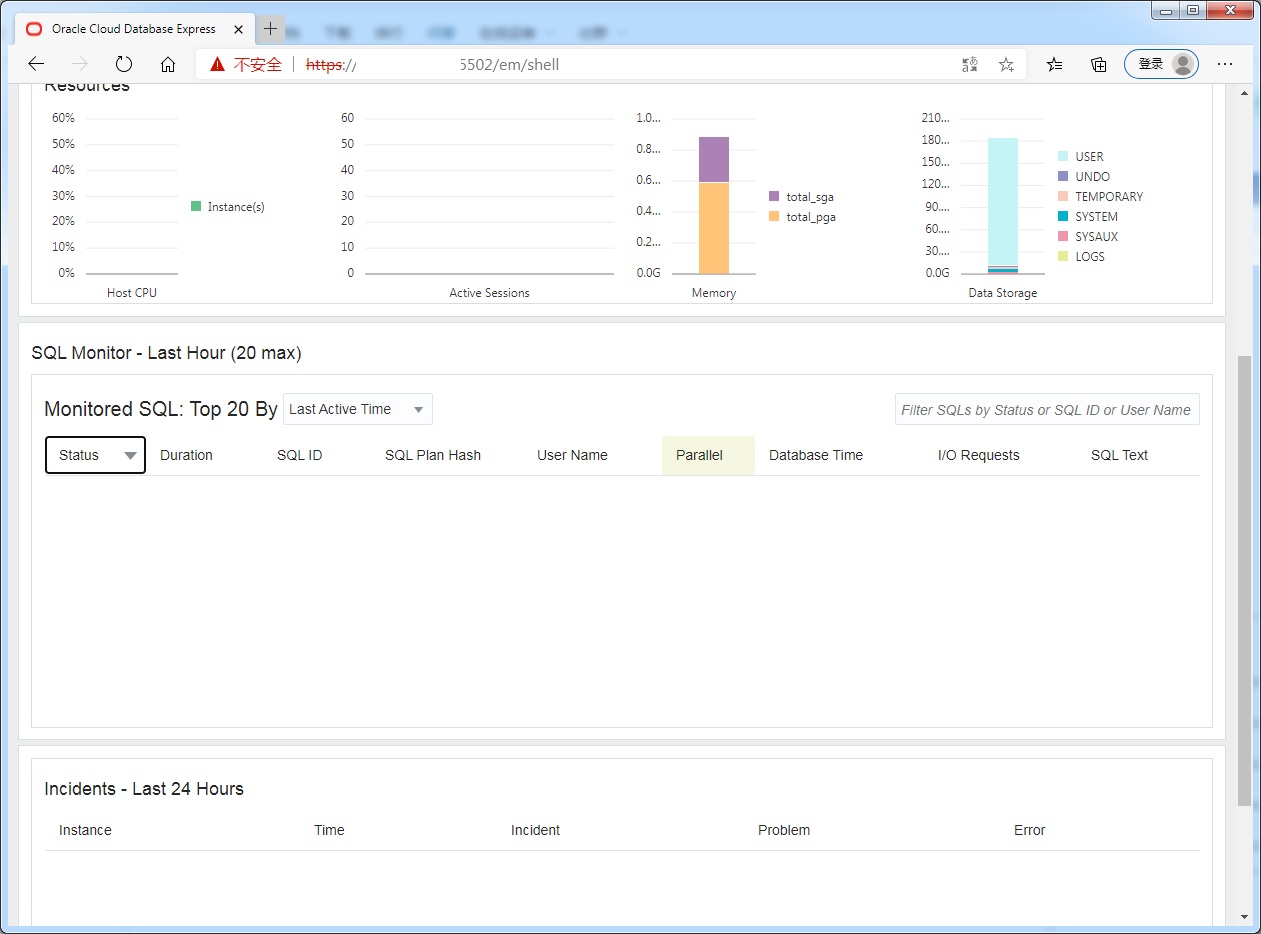
Task: Go to the browser home page icon
Action: click(x=168, y=64)
